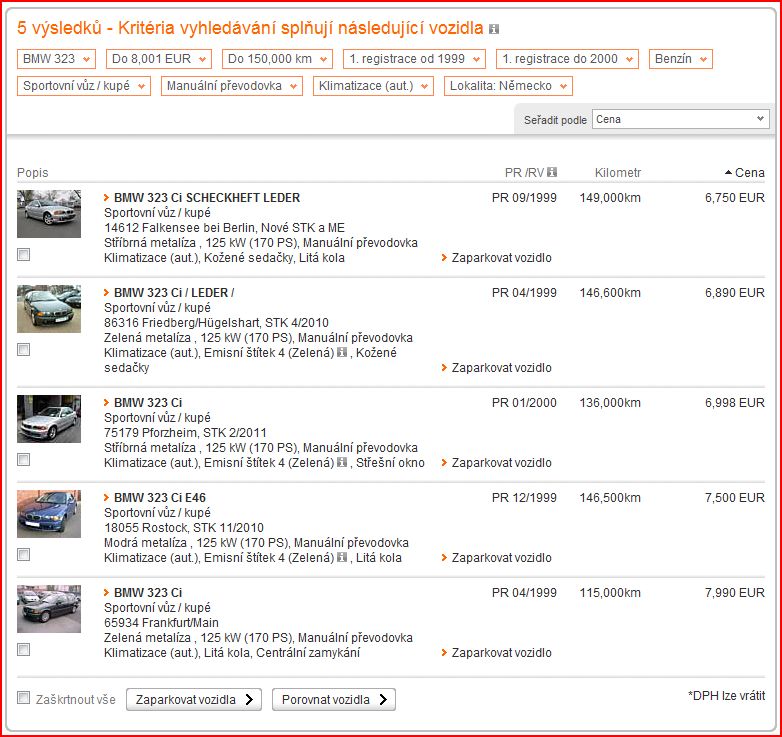Screen dimensions: 782x737
Task: Click the 7,990 EUR price
Action: (735, 592)
